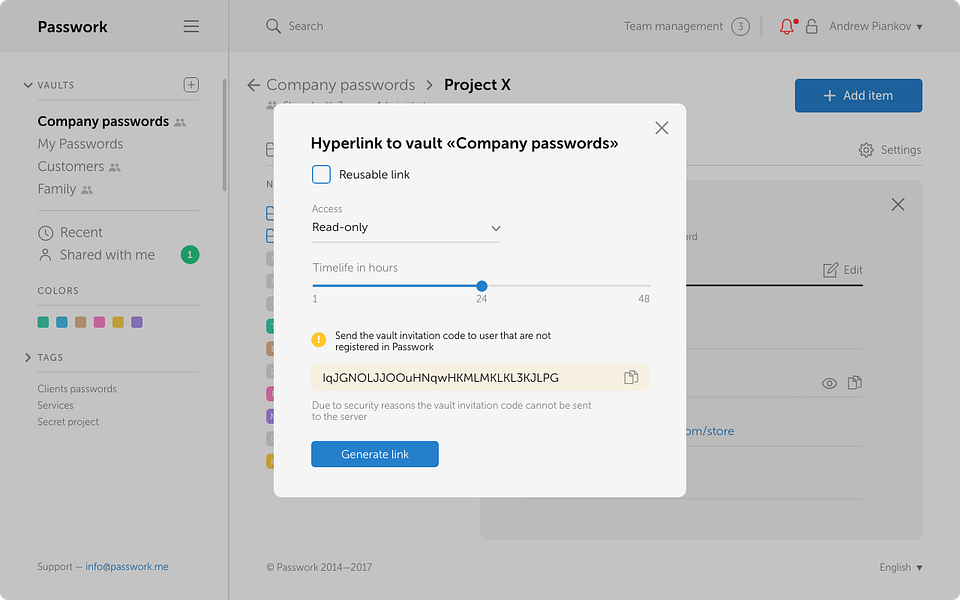Select the Family vault

[56, 189]
